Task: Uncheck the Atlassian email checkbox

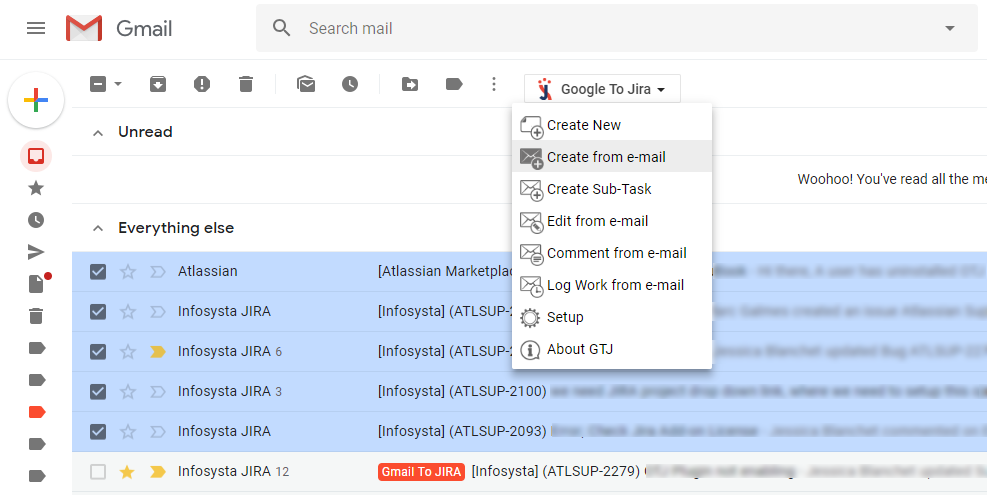Action: coord(98,271)
